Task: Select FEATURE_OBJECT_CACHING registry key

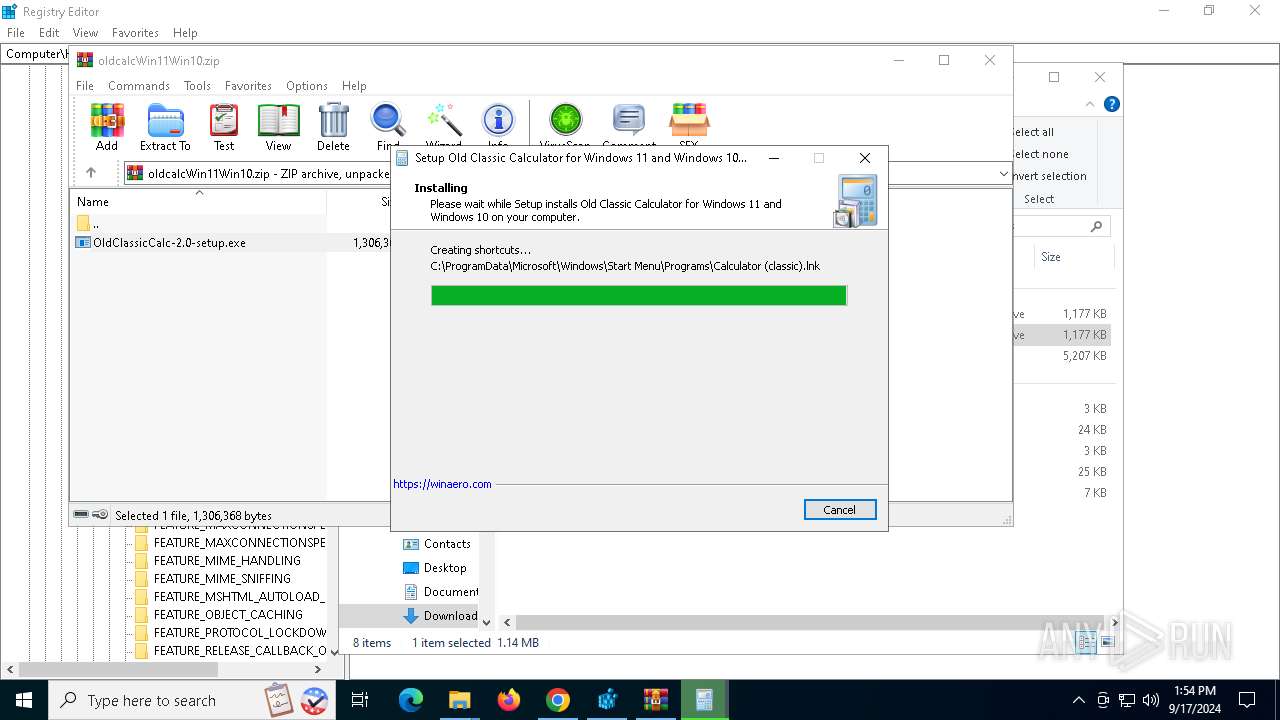Action: pyautogui.click(x=228, y=615)
